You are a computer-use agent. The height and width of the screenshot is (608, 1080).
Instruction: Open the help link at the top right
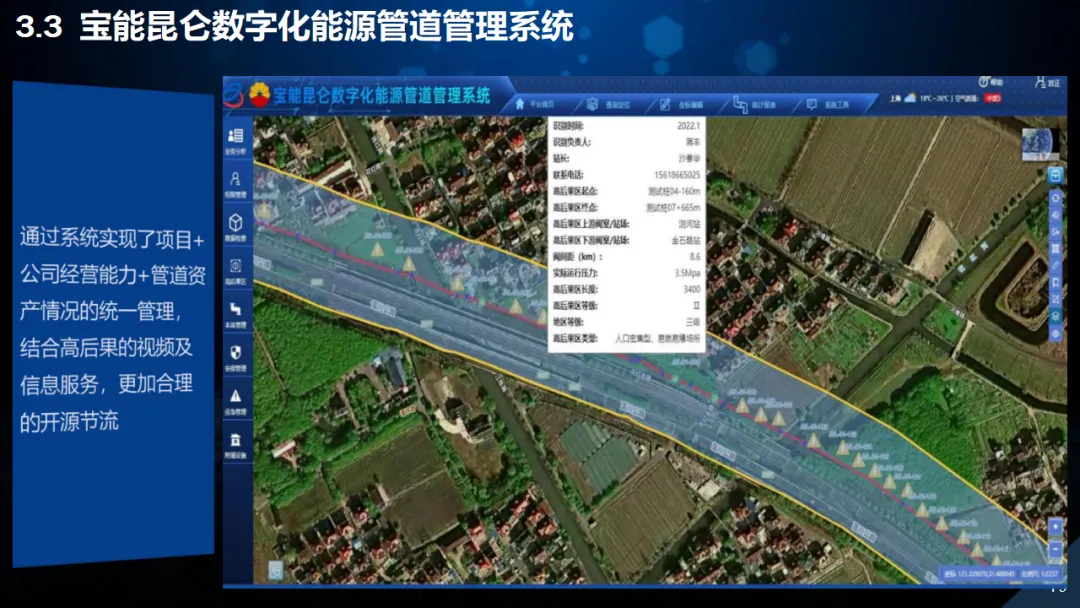tap(990, 82)
